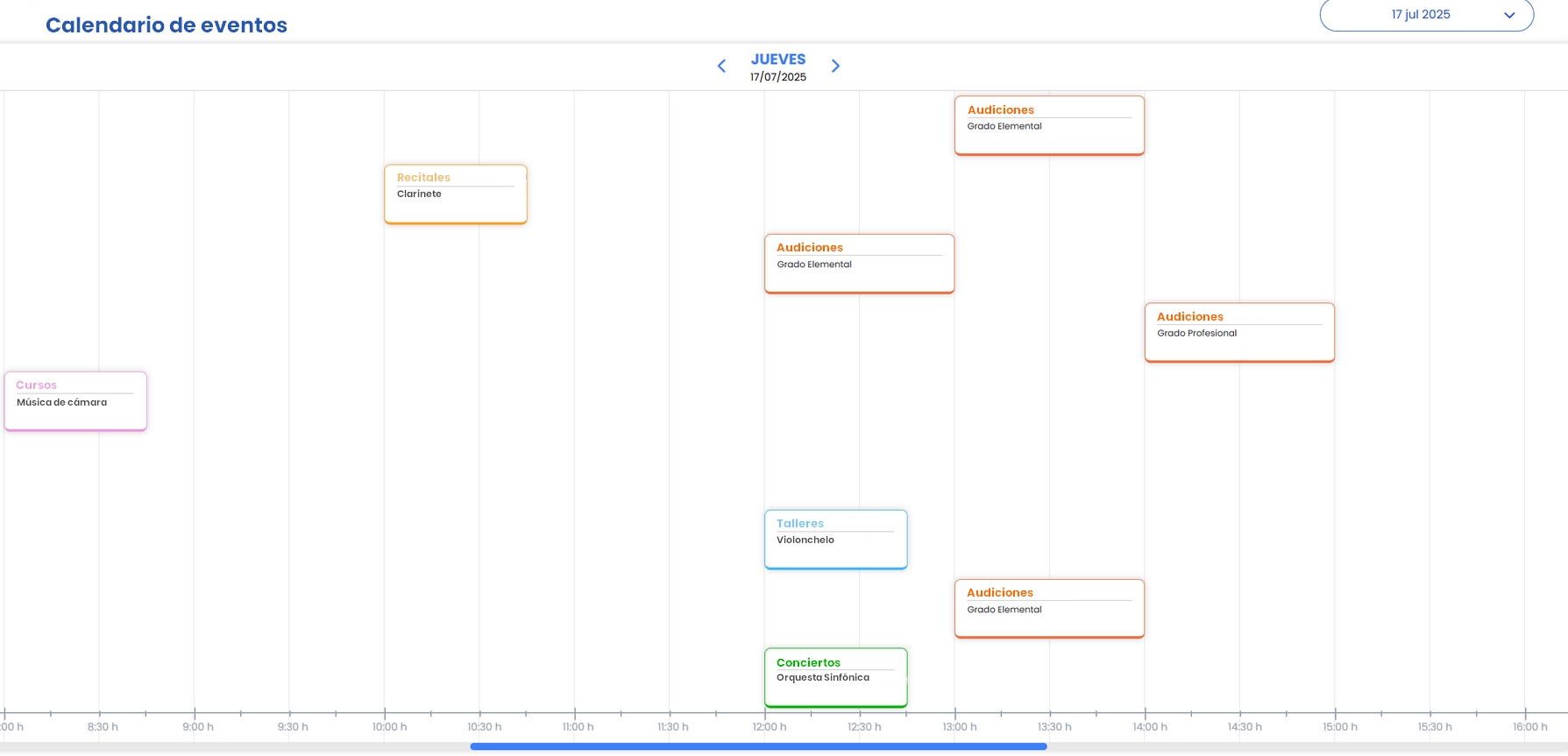The width and height of the screenshot is (1568, 756).
Task: Click the Clarinete subtitle text
Action: [419, 194]
